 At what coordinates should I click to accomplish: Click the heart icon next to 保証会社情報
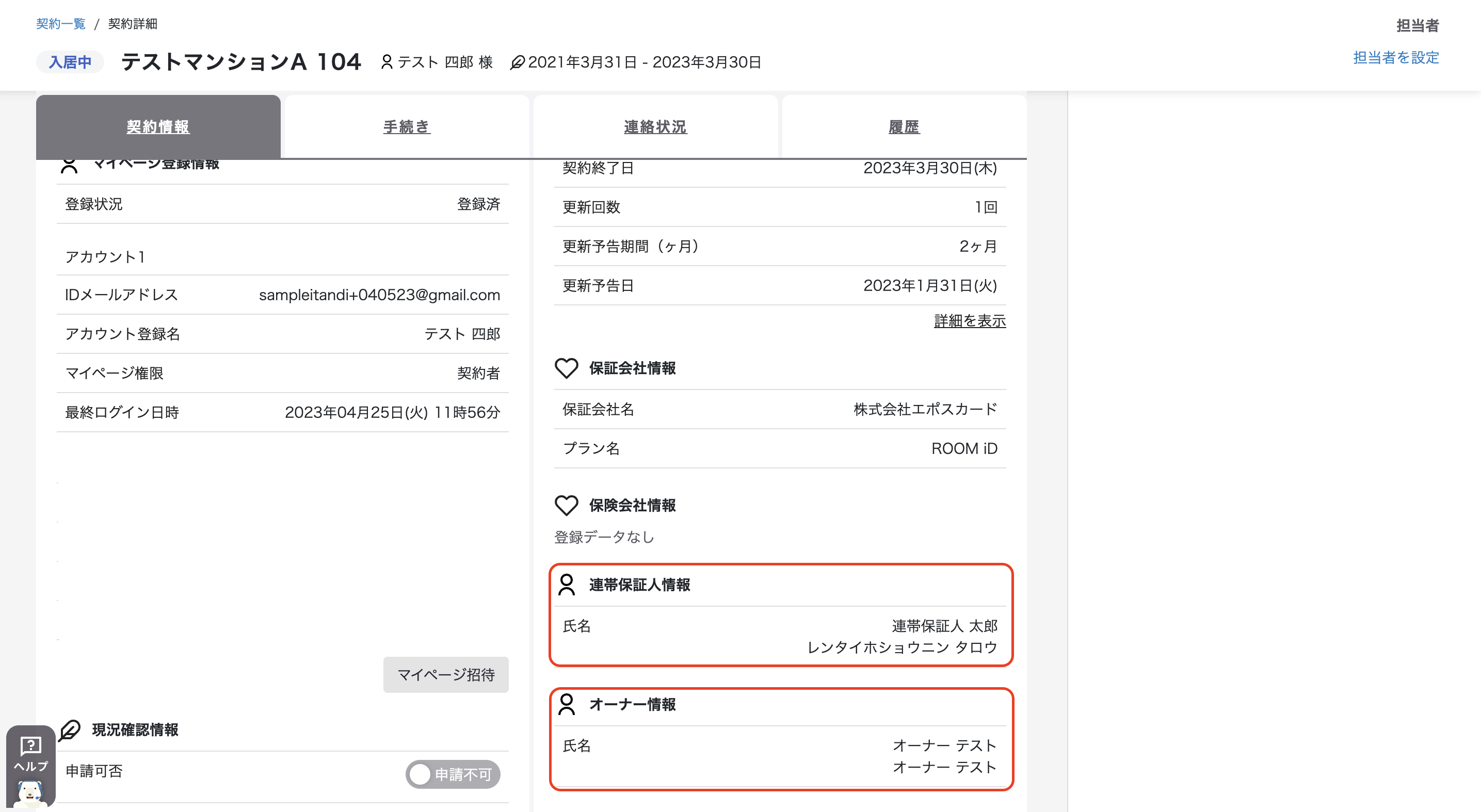tap(566, 368)
